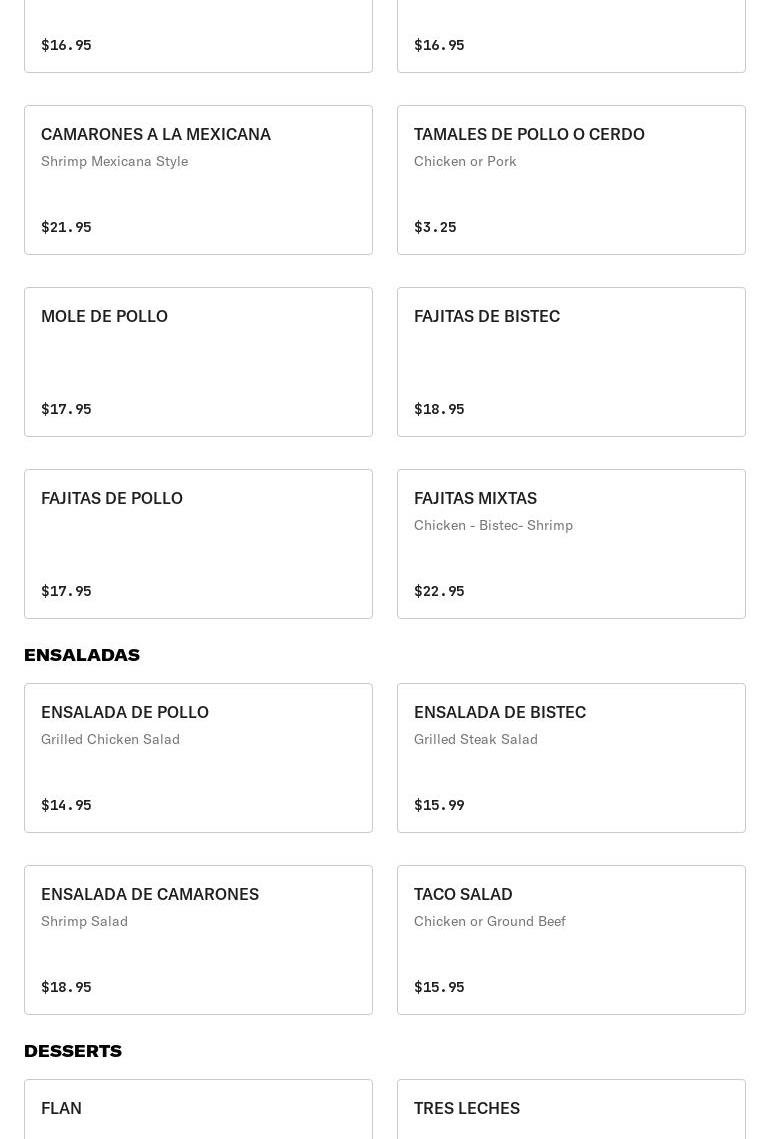Click the $3.25 tamales price

tap(435, 227)
